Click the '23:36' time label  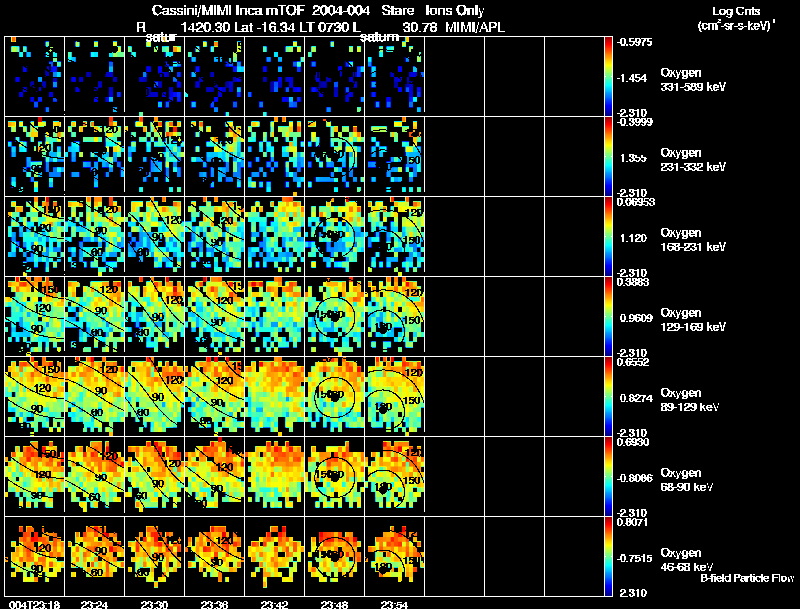[214, 604]
